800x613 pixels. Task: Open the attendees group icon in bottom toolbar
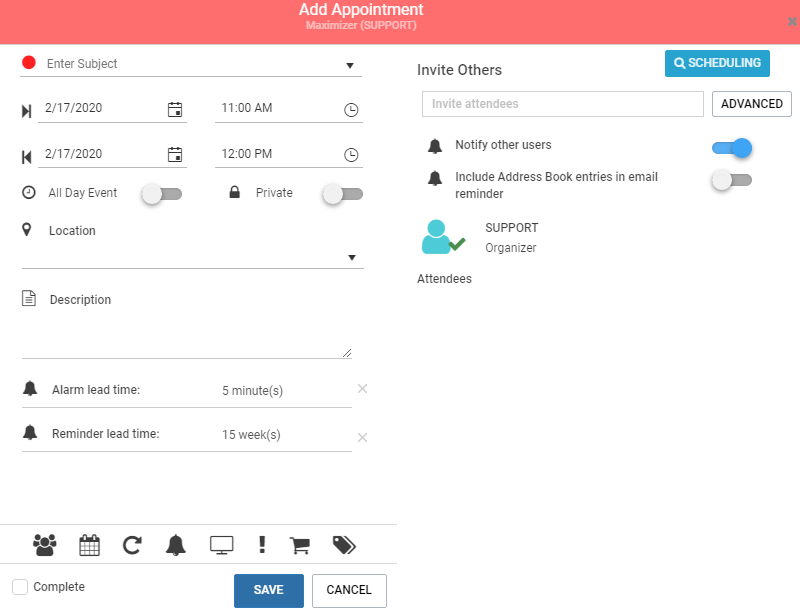45,545
